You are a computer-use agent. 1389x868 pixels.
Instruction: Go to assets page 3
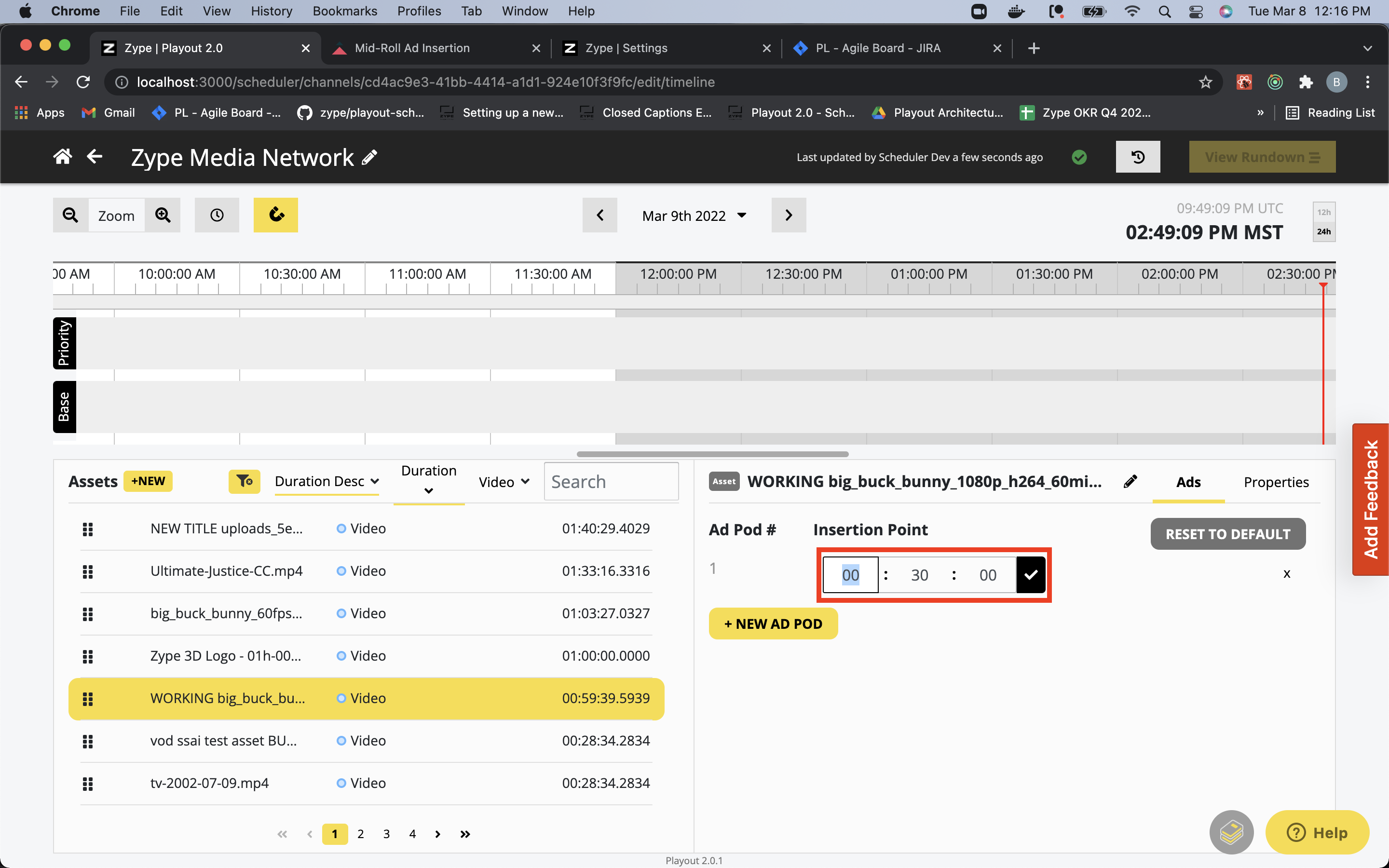coord(386,834)
